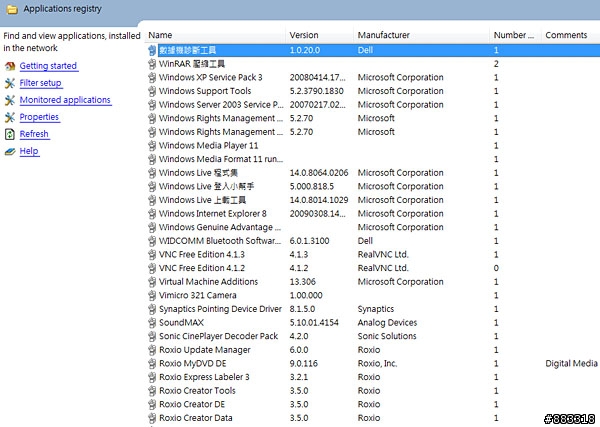The image size is (600, 427).
Task: Click icon beside Roxio Update Manager
Action: click(152, 350)
